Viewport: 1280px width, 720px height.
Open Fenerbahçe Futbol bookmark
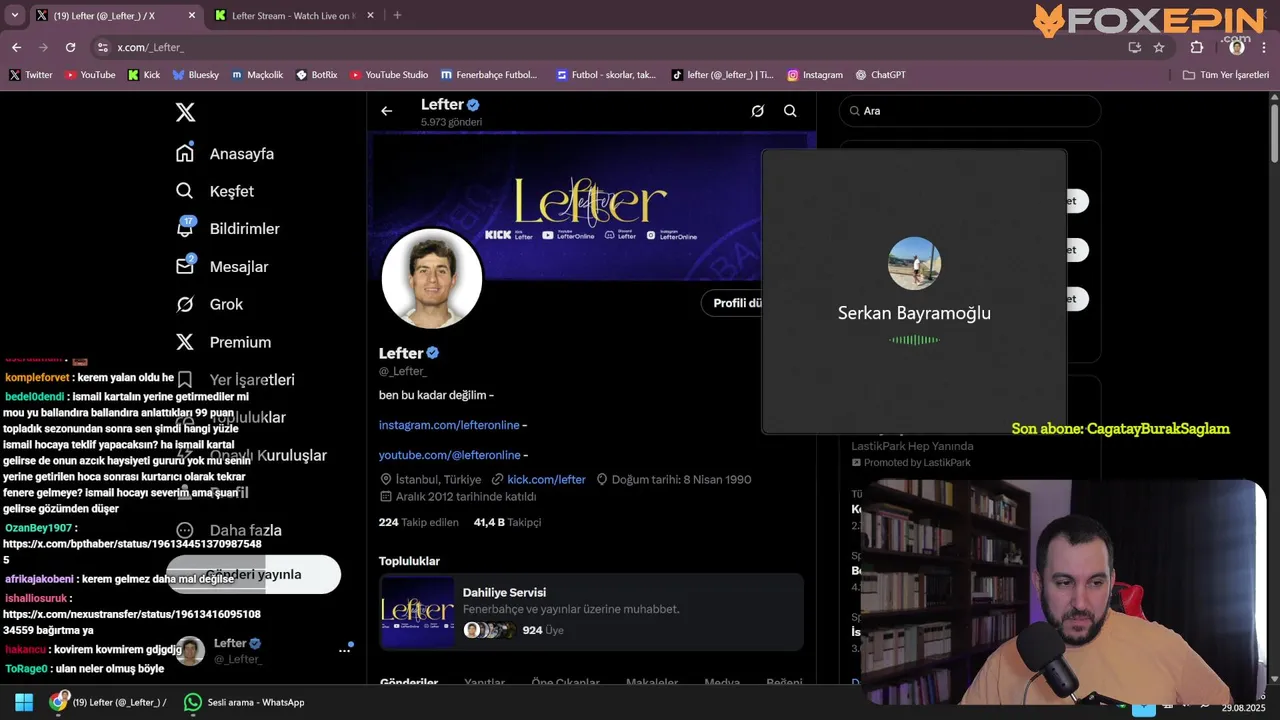[x=490, y=75]
